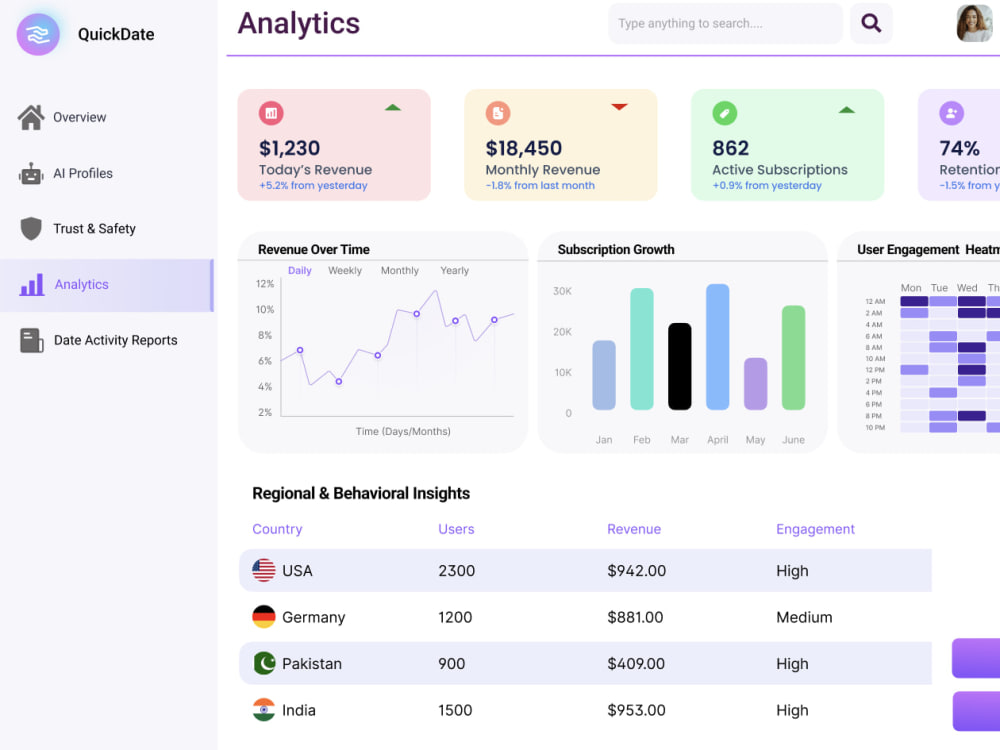Click the May bar in Subscription Growth

pos(756,384)
